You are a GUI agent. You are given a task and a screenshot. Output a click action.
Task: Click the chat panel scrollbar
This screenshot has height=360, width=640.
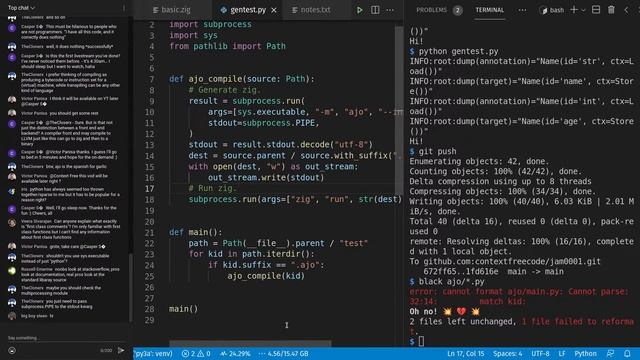click(x=131, y=287)
